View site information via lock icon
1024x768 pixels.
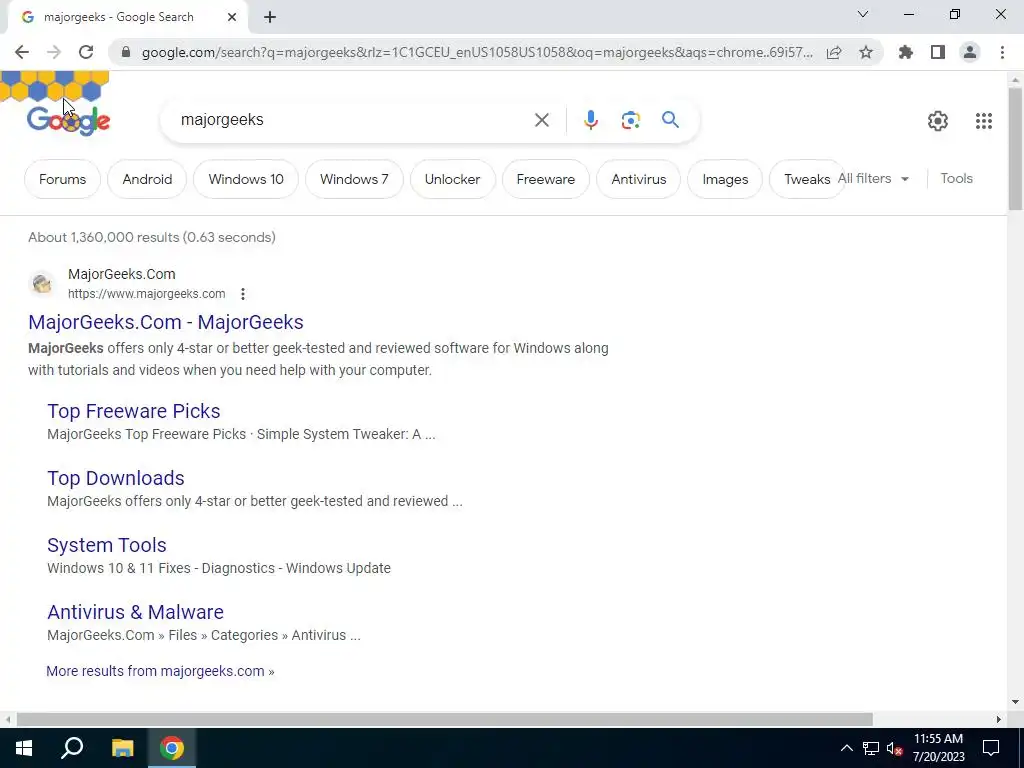(x=126, y=52)
